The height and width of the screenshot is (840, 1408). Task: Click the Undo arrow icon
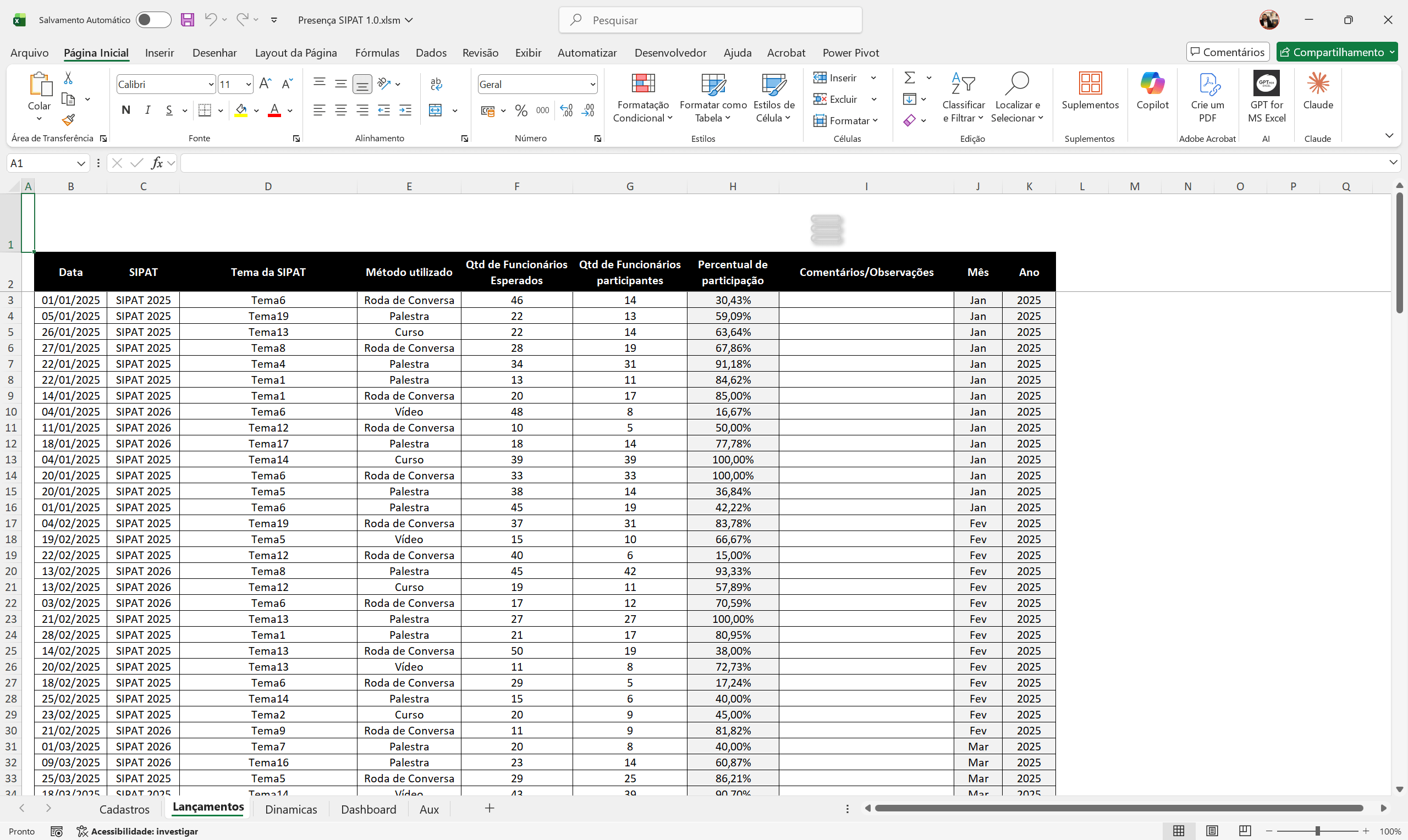click(x=210, y=19)
